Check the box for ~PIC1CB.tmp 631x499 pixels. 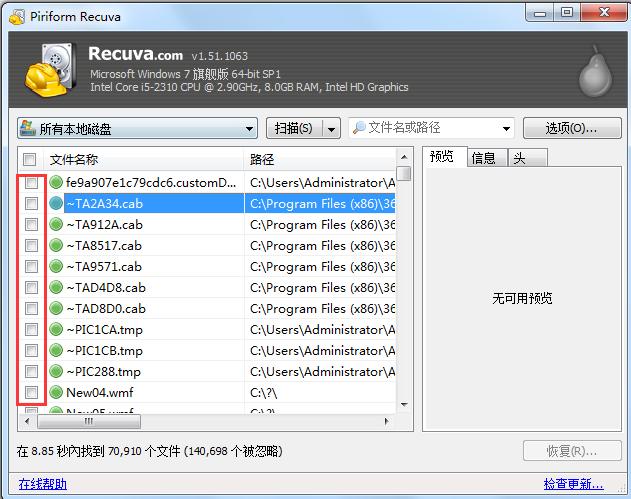point(31,351)
